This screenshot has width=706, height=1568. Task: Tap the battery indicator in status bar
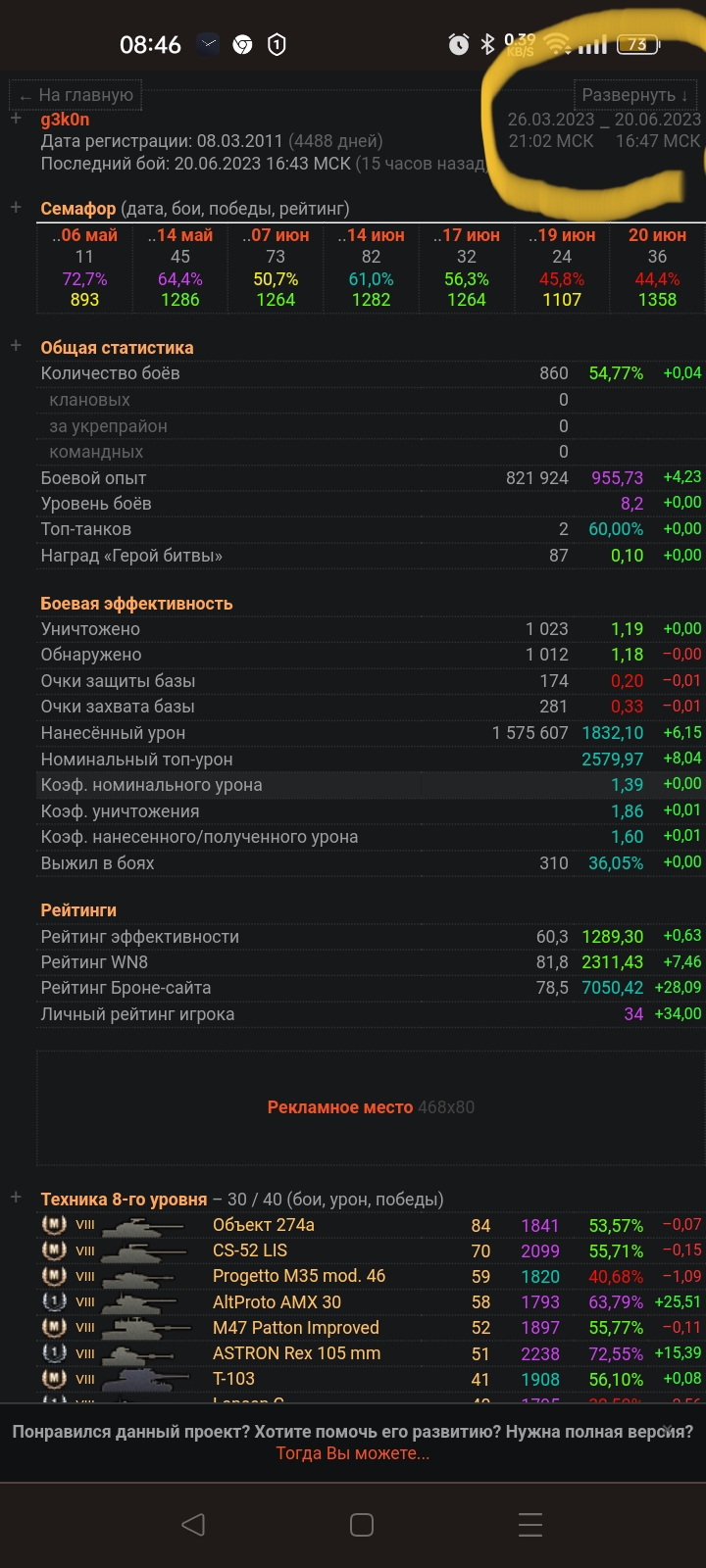coord(637,44)
